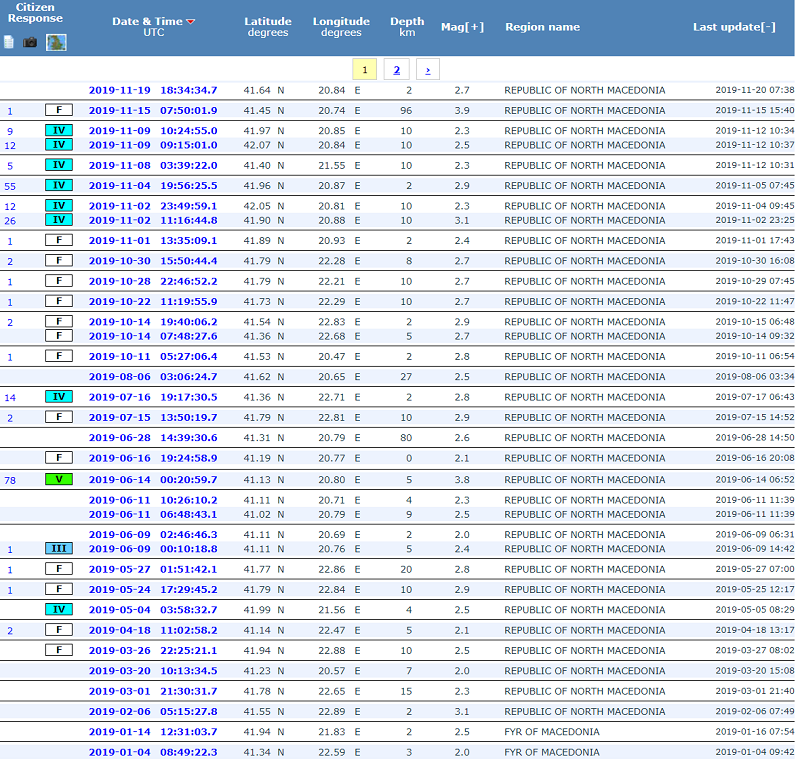Select page 1 in pagination

tap(365, 69)
